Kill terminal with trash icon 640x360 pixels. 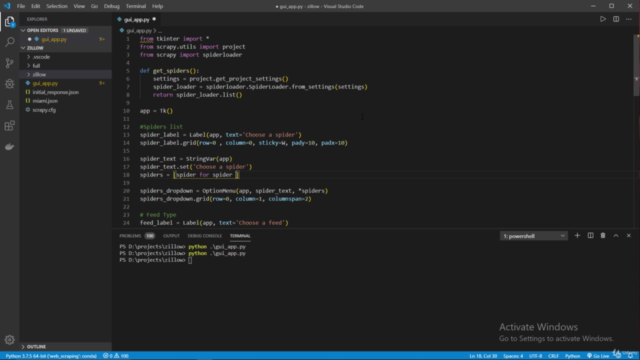(603, 236)
